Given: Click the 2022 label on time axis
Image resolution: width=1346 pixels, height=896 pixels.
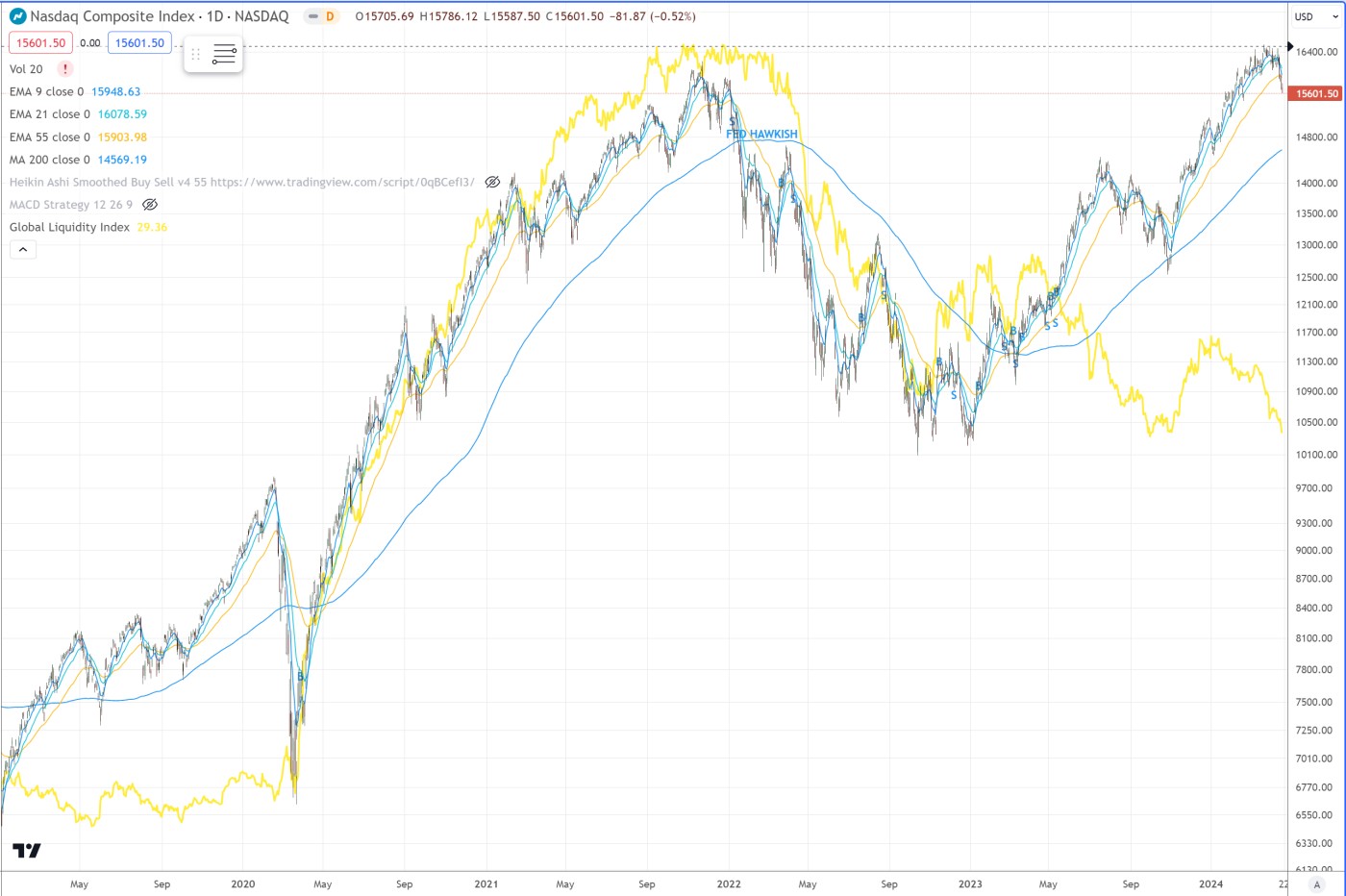Looking at the screenshot, I should [x=729, y=884].
